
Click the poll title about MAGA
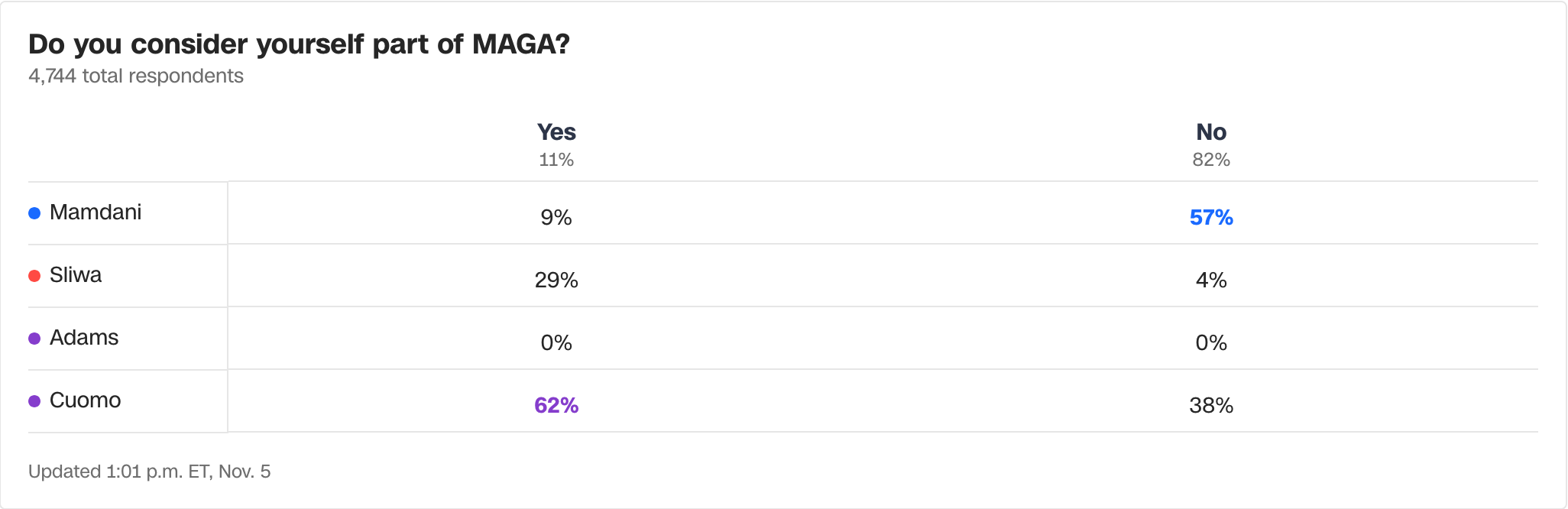[x=299, y=44]
